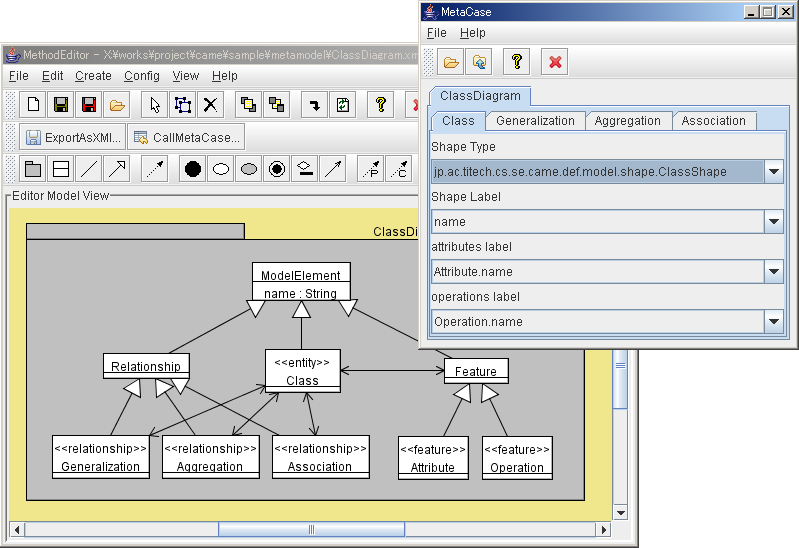Screen dimensions: 799x548
Task: Click the vertical scrollbar down arrow
Action: (x=620, y=513)
